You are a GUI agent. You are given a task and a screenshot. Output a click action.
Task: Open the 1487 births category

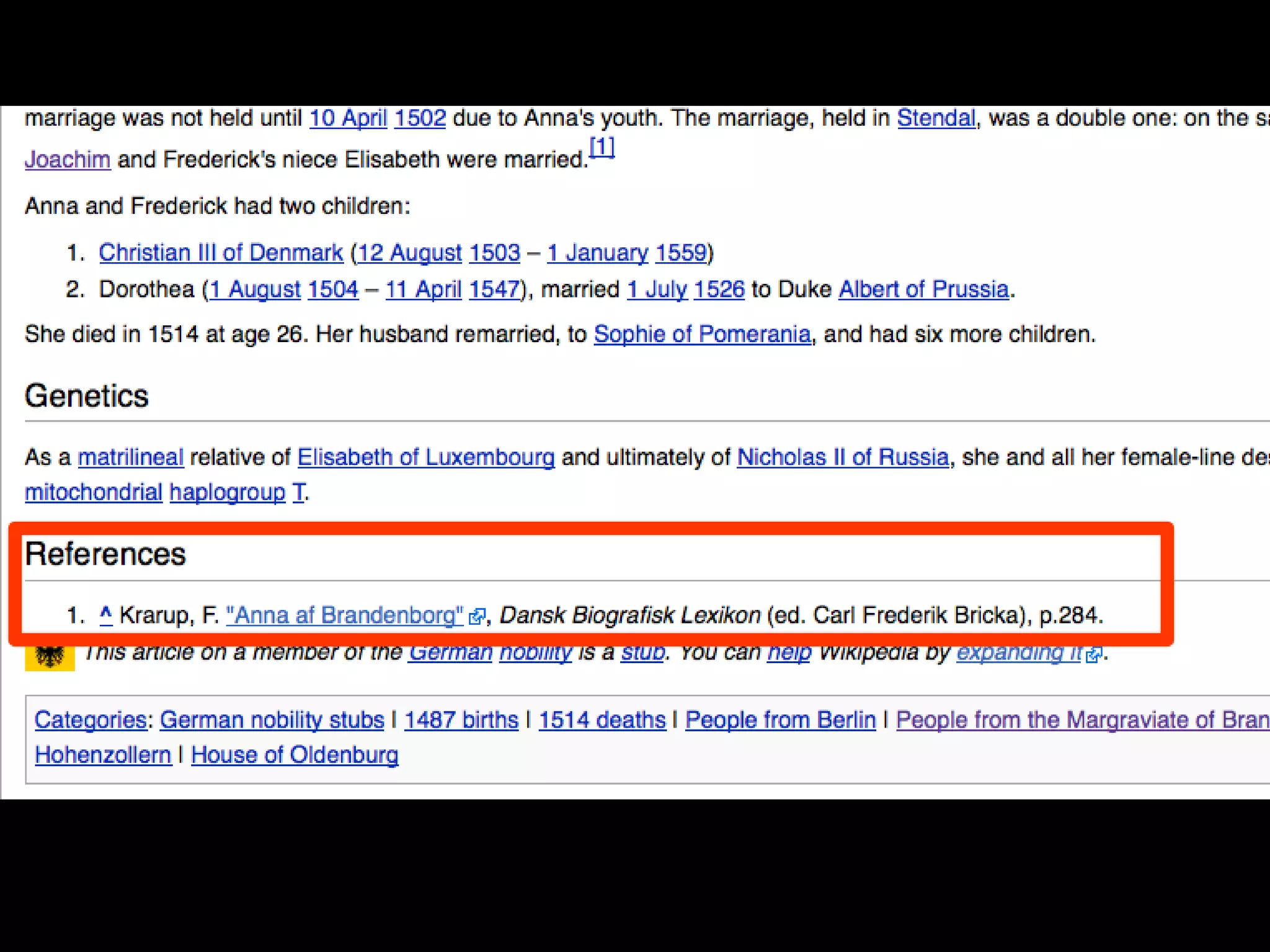[461, 720]
